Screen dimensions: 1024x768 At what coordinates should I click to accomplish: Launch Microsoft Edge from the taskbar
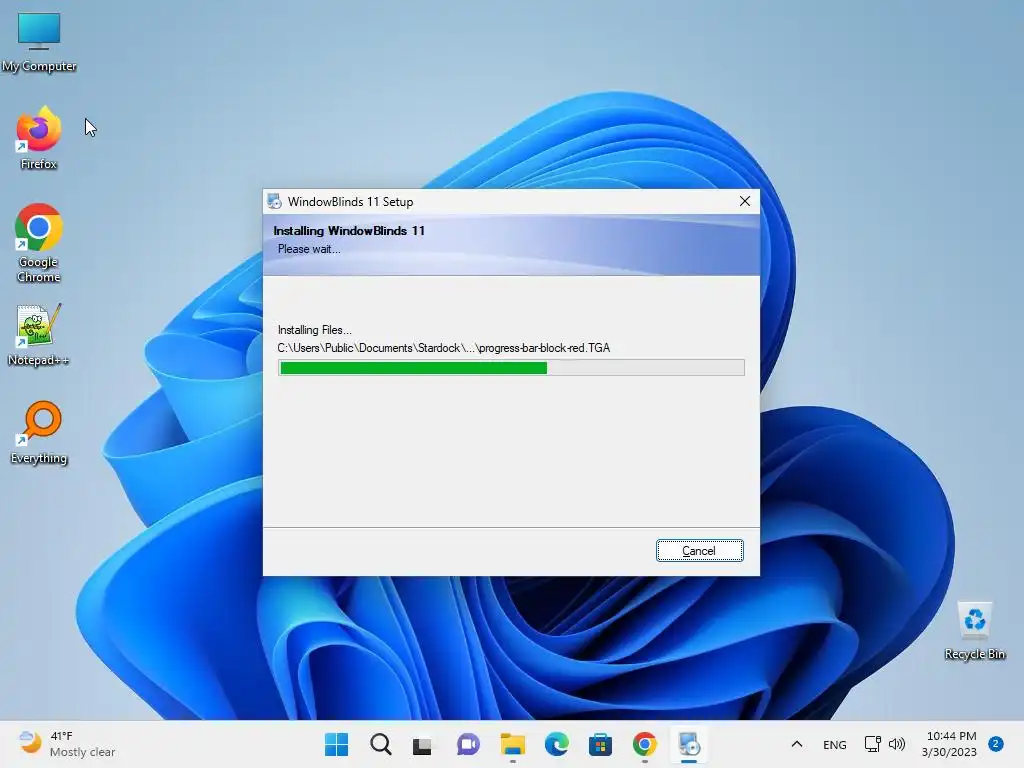tap(556, 744)
